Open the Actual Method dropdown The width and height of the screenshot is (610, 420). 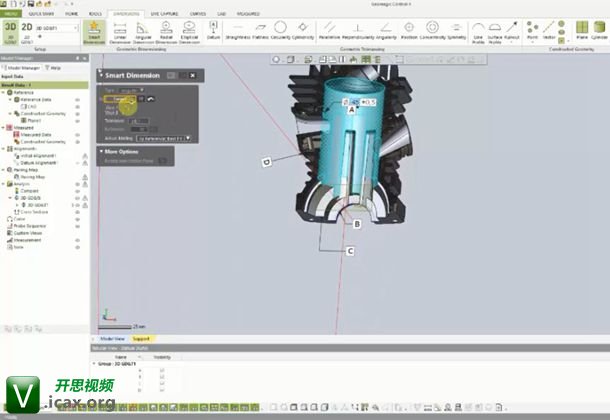tap(164, 138)
